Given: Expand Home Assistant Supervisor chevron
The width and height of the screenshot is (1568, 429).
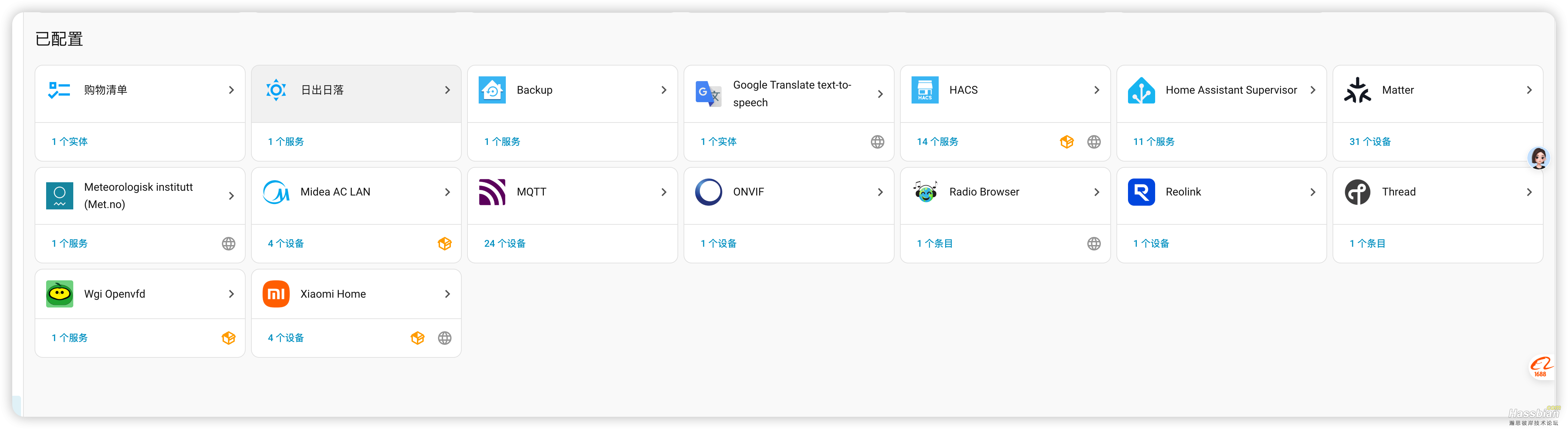Looking at the screenshot, I should (1313, 90).
